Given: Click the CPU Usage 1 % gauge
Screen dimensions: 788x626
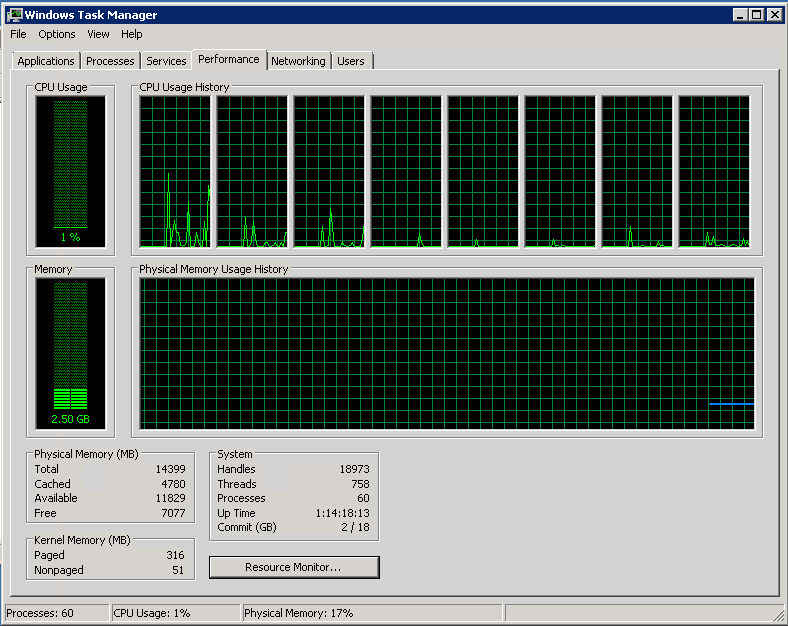Looking at the screenshot, I should pos(70,172).
